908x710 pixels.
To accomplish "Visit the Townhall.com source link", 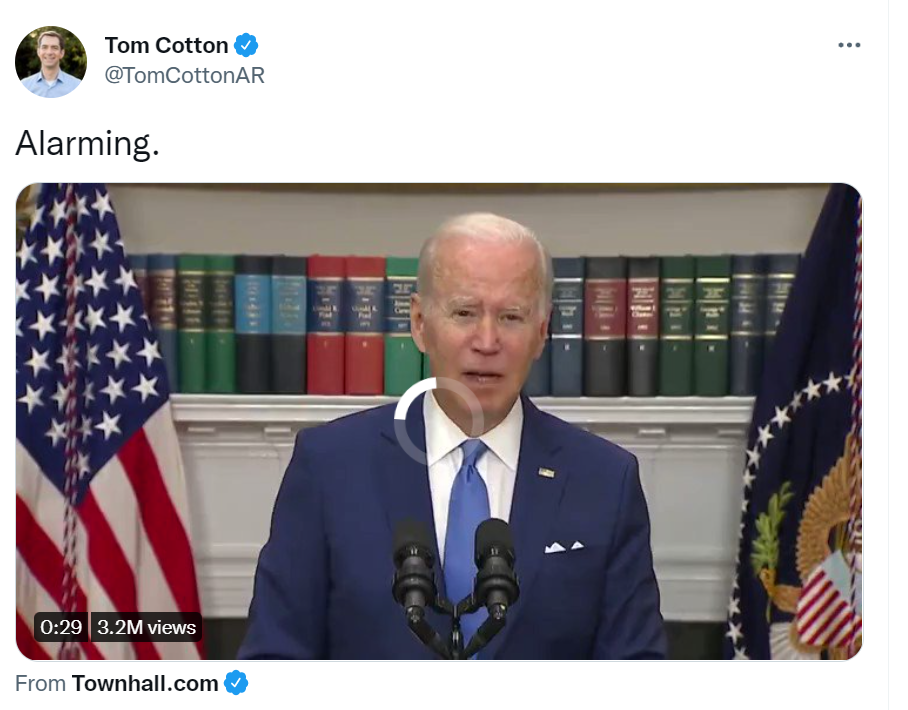I will click(x=145, y=683).
